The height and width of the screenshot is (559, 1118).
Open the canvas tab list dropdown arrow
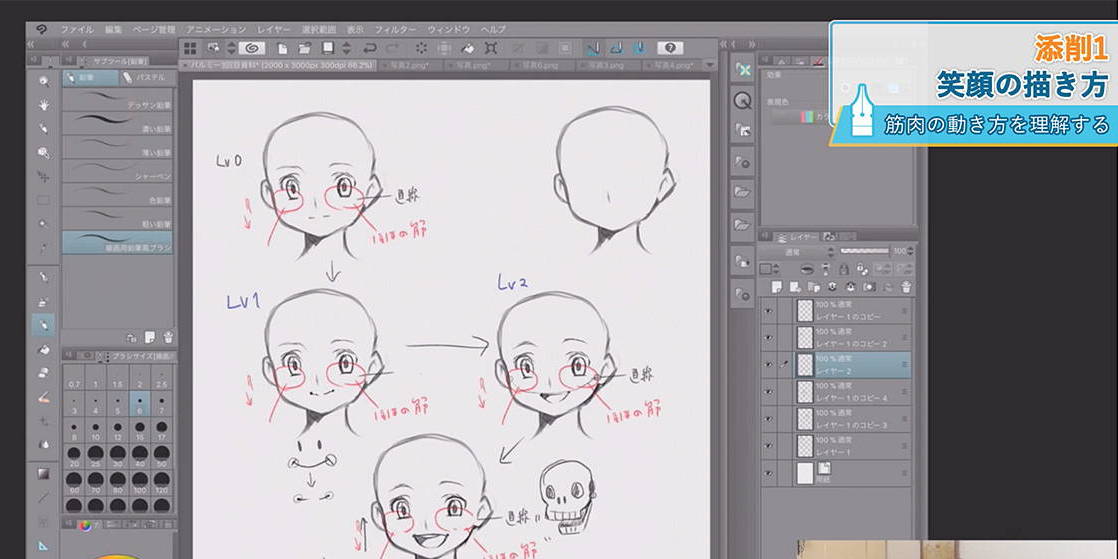(709, 66)
